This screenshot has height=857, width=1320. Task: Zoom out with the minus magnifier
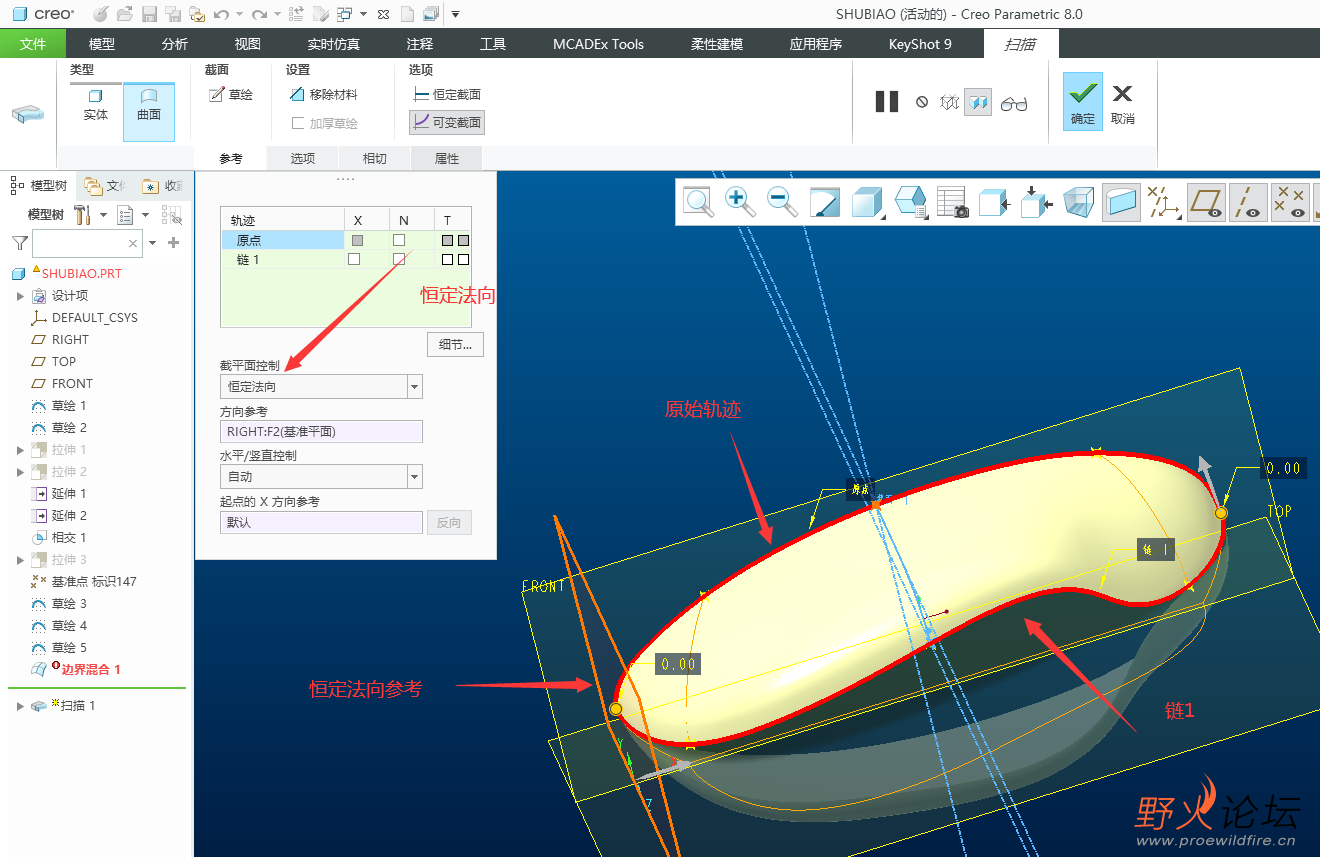click(782, 202)
